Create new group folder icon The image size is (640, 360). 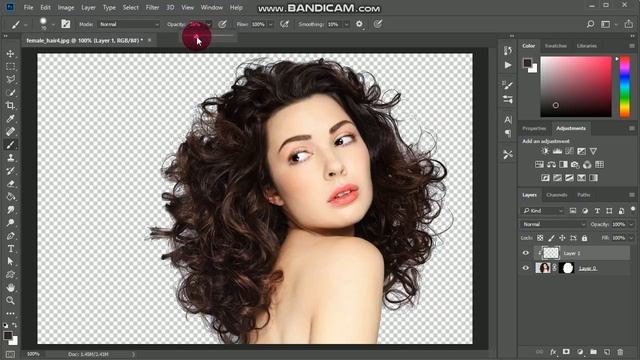point(593,352)
